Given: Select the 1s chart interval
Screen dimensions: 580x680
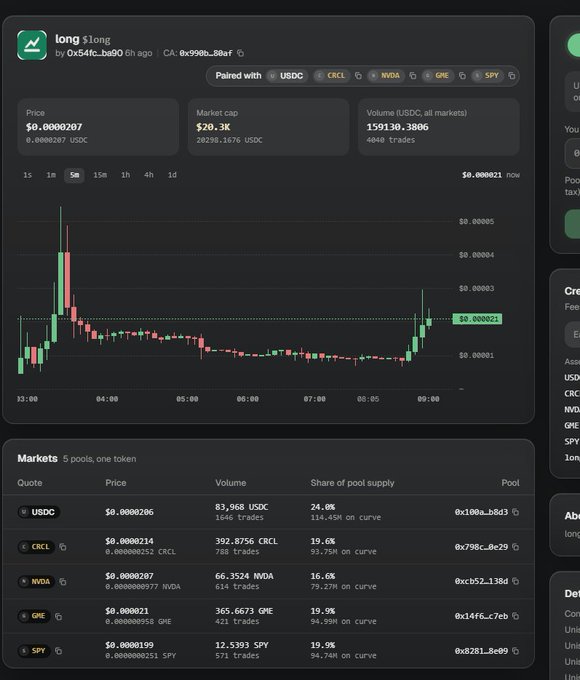Looking at the screenshot, I should coord(27,175).
